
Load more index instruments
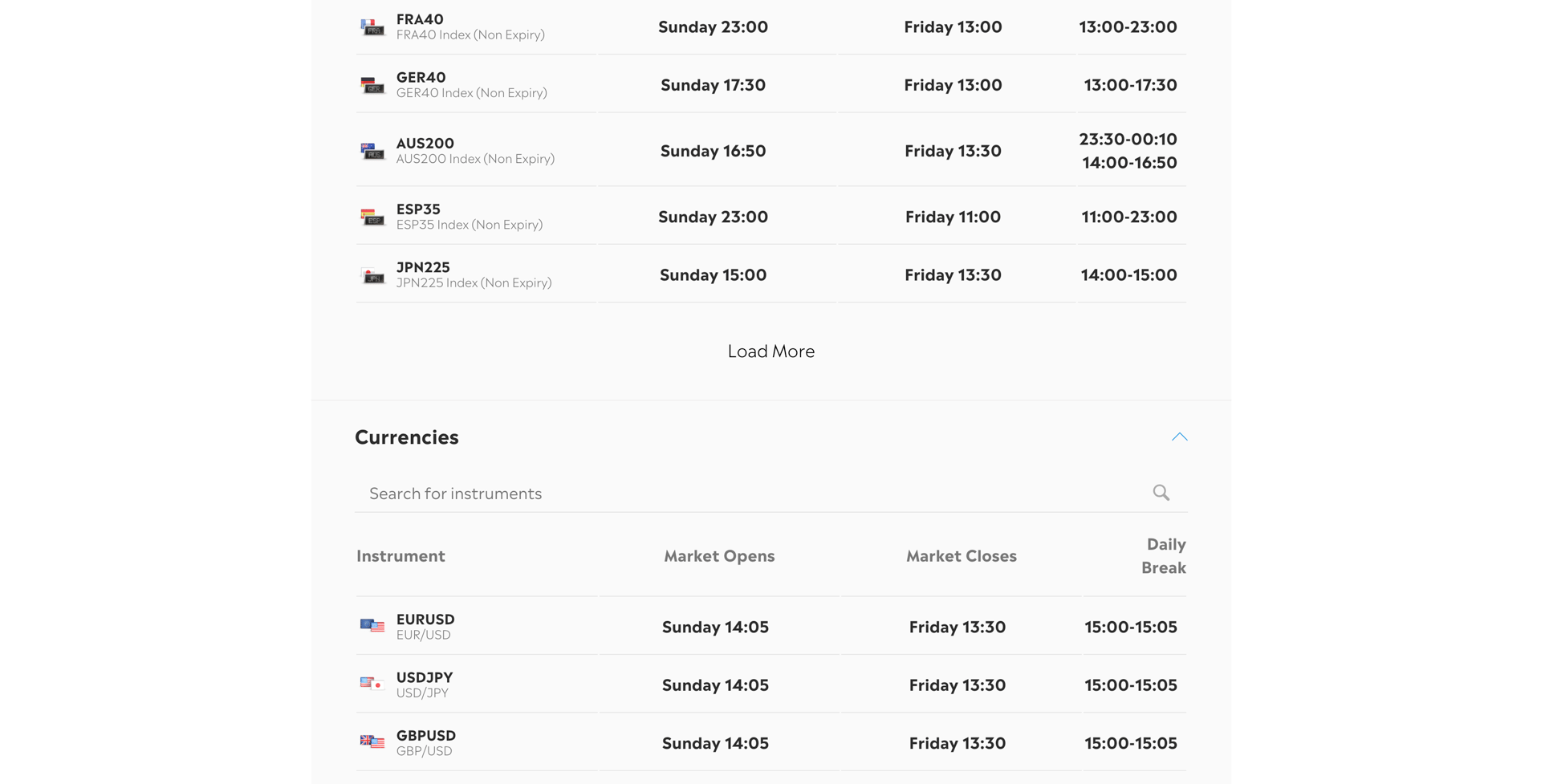771,351
